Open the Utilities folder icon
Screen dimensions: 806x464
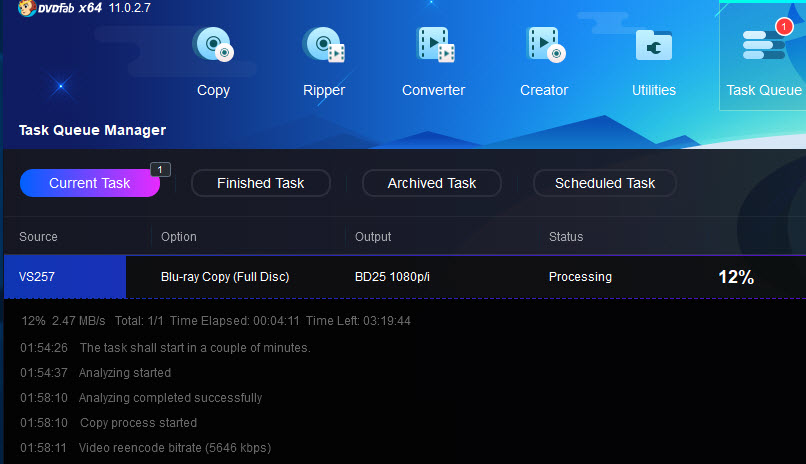653,45
